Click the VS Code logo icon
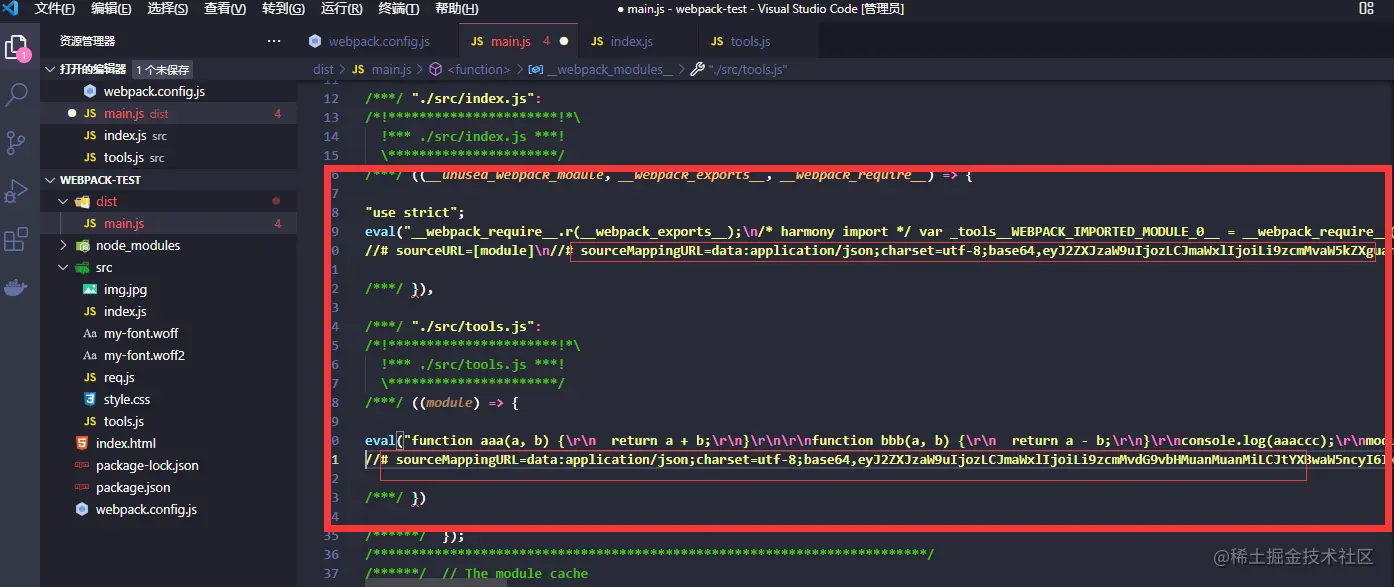1394x587 pixels. point(11,9)
